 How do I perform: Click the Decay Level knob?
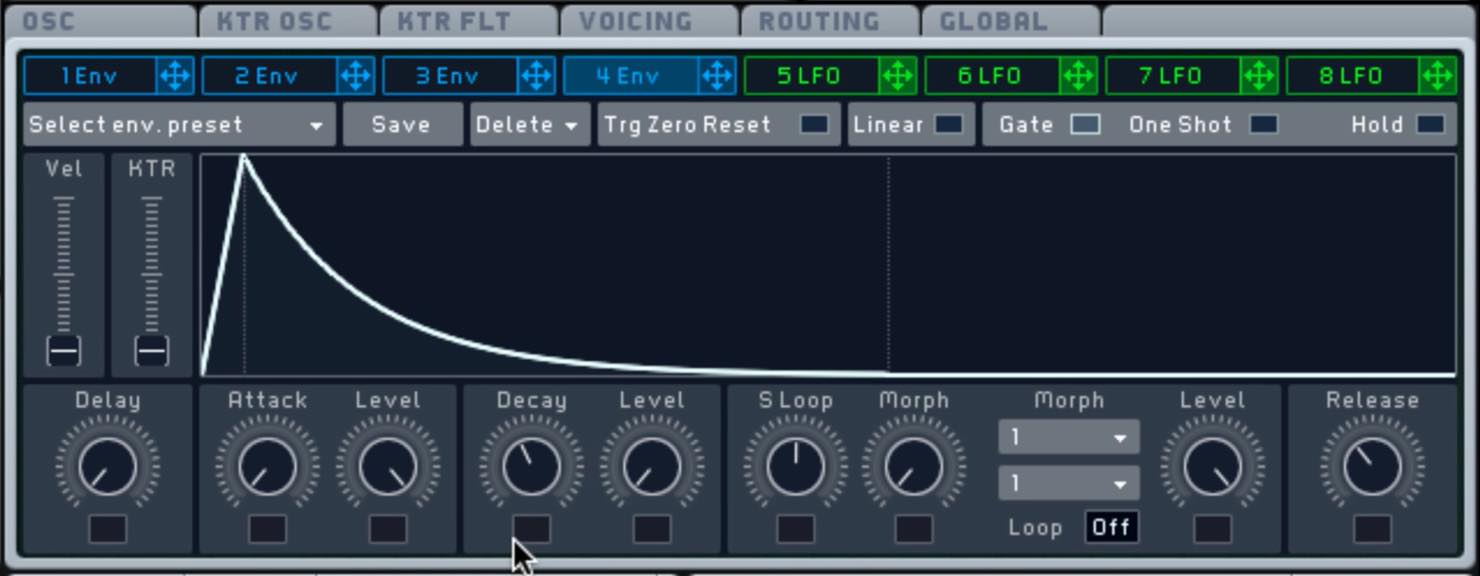652,466
